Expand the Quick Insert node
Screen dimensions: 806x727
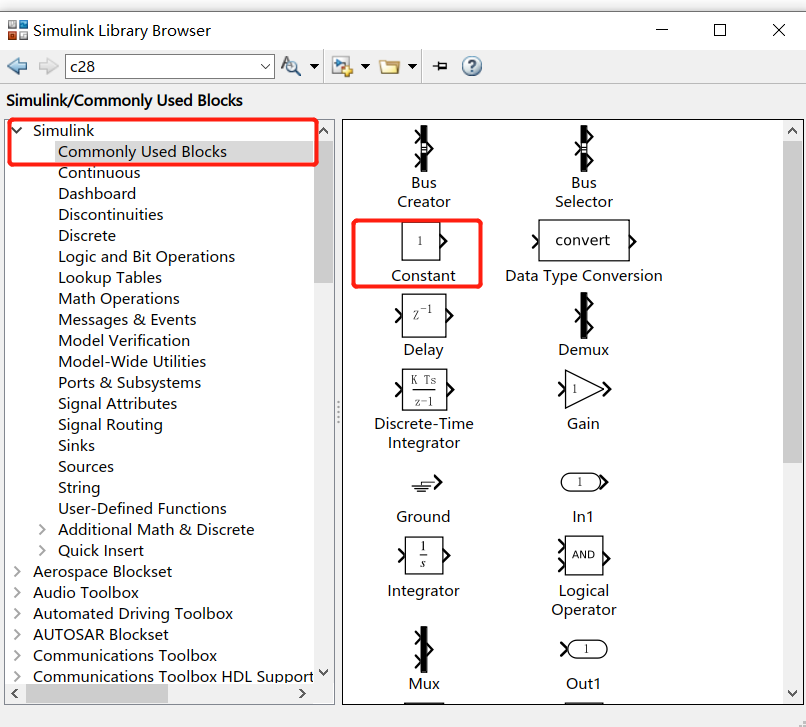click(x=42, y=550)
